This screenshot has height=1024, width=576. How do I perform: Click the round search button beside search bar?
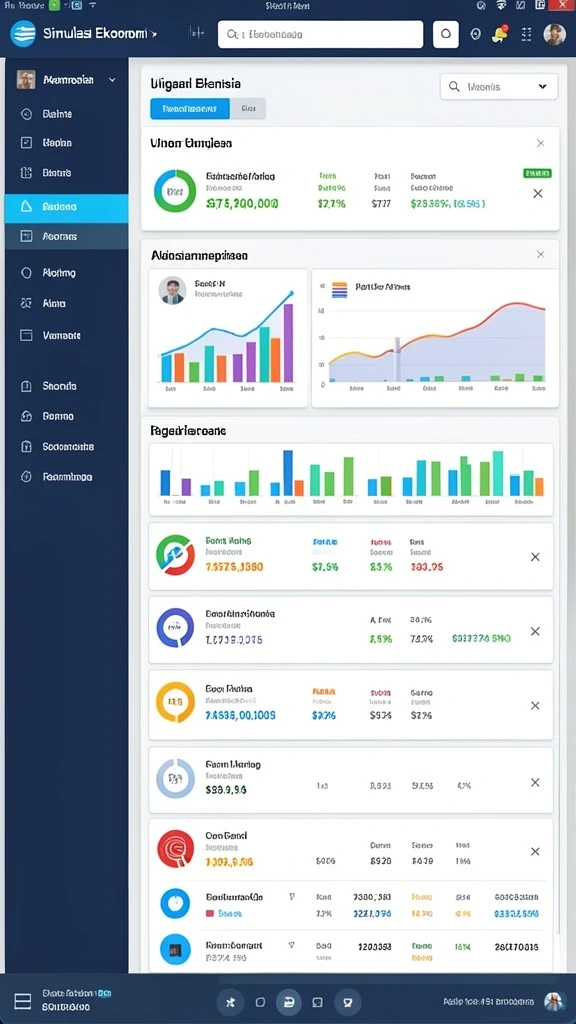click(x=445, y=34)
